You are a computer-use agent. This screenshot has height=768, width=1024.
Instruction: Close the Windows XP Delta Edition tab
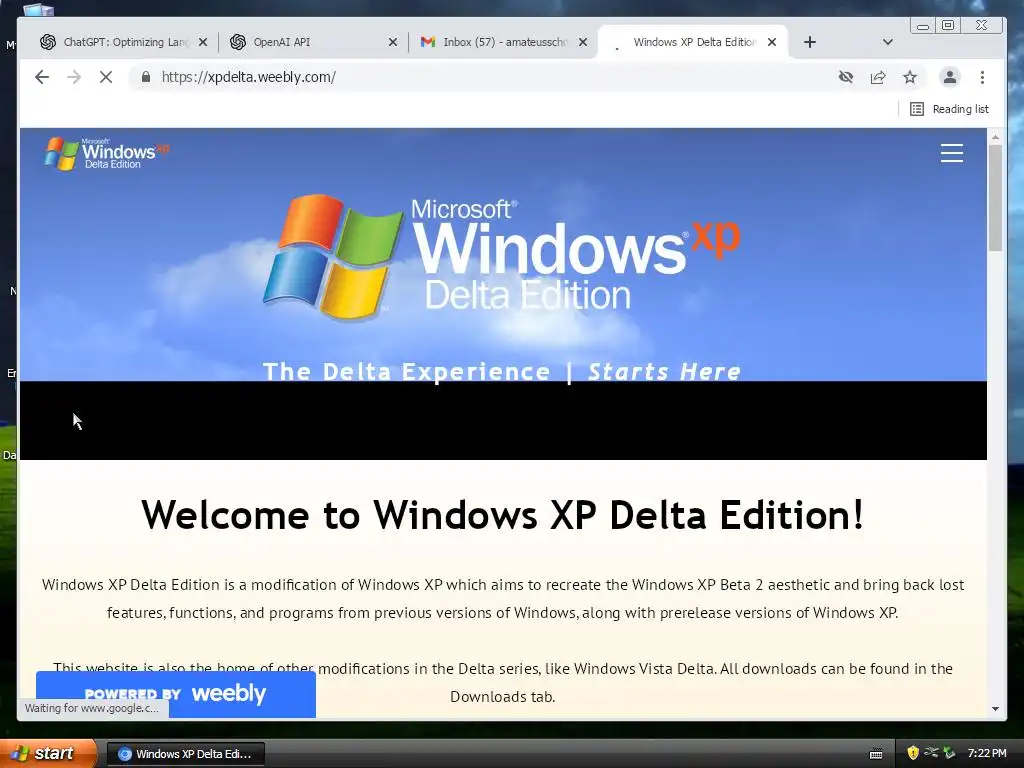pos(772,42)
